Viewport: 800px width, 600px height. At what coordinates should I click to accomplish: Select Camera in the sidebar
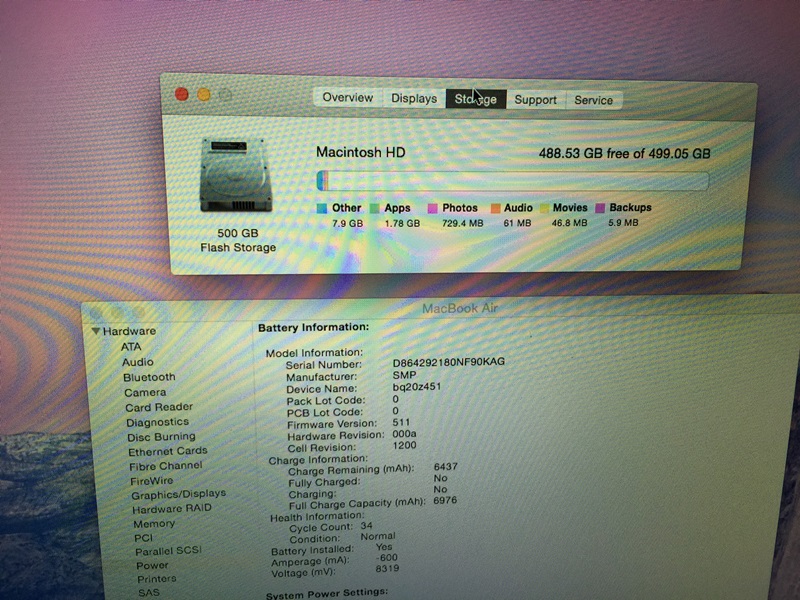[x=145, y=392]
